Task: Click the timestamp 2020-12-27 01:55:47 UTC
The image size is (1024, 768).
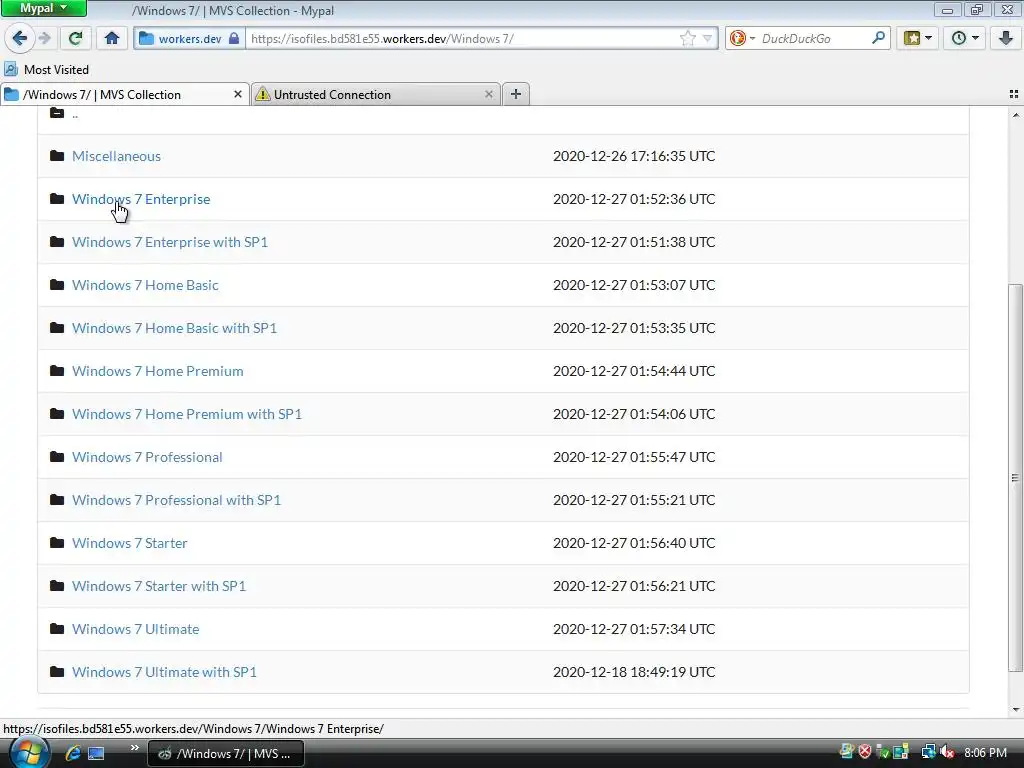Action: (634, 457)
